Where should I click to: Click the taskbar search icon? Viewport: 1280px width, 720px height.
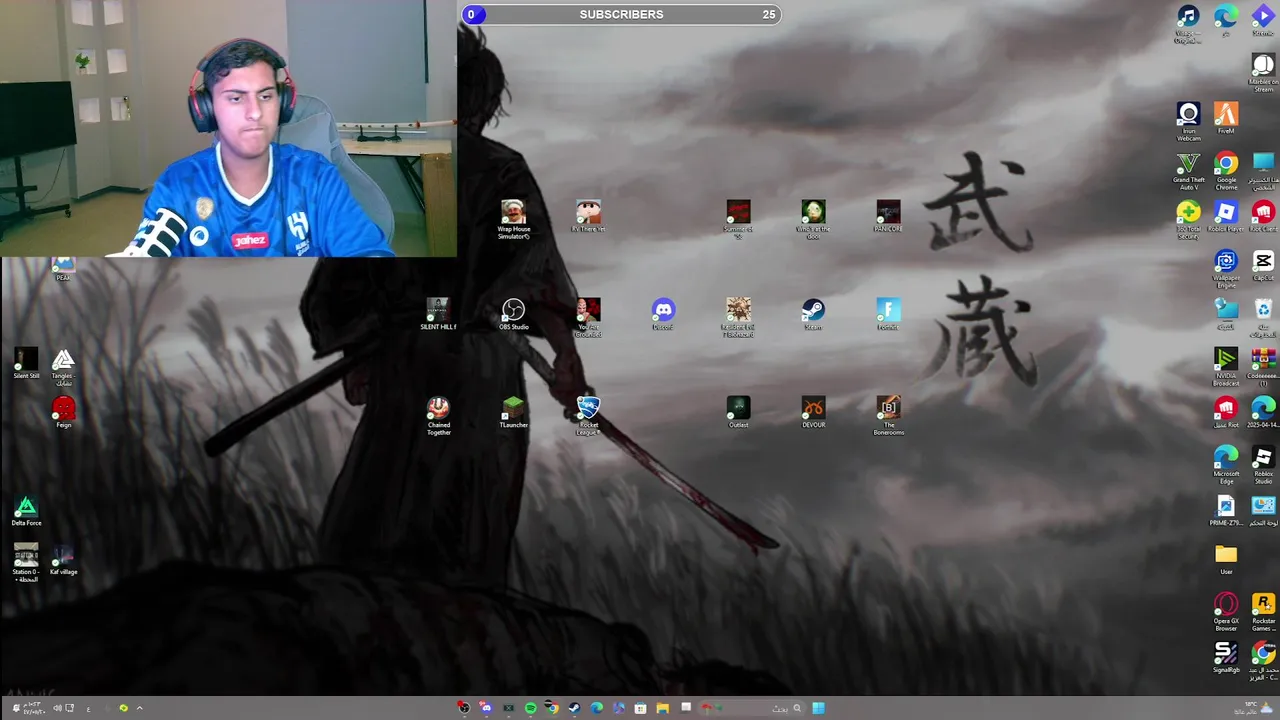pos(797,708)
